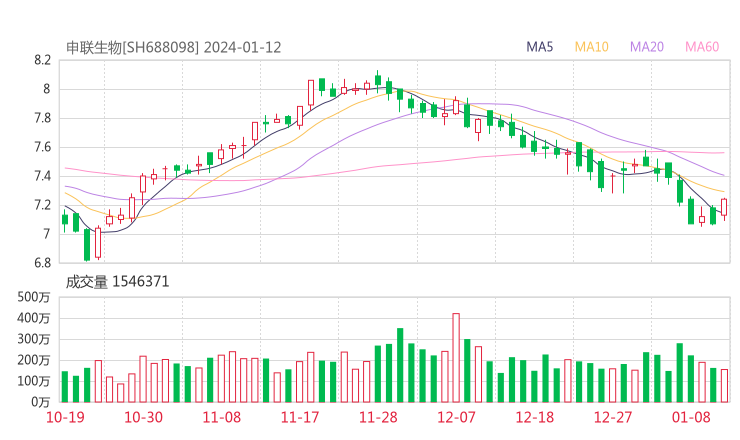This screenshot has width=740, height=440.
Task: Click the MA10 legend label
Action: [x=591, y=47]
